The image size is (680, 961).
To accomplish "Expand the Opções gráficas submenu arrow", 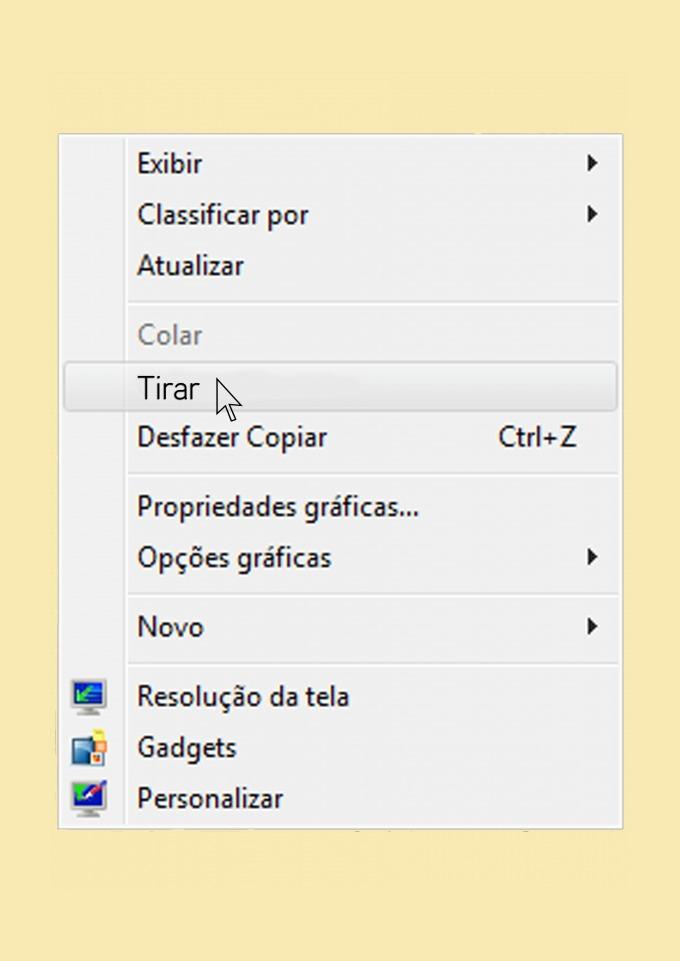I will coord(592,557).
